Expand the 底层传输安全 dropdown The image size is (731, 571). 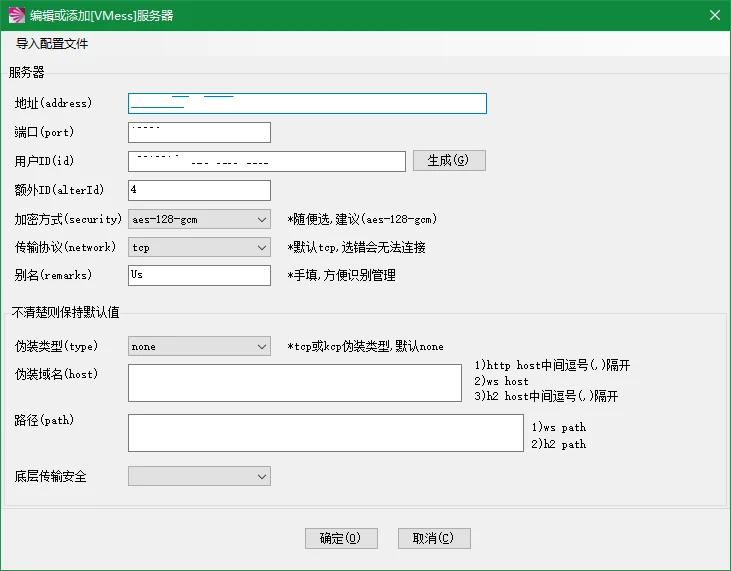pyautogui.click(x=199, y=476)
